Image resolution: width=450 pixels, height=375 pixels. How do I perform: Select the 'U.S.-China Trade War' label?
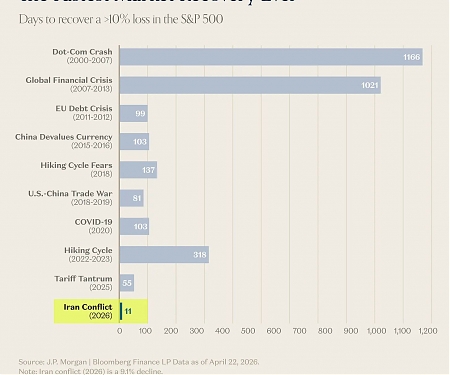70,194
